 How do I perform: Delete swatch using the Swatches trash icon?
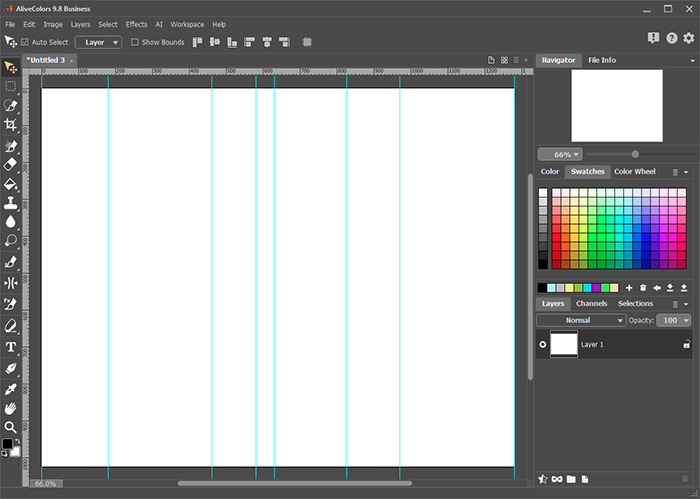[x=643, y=288]
